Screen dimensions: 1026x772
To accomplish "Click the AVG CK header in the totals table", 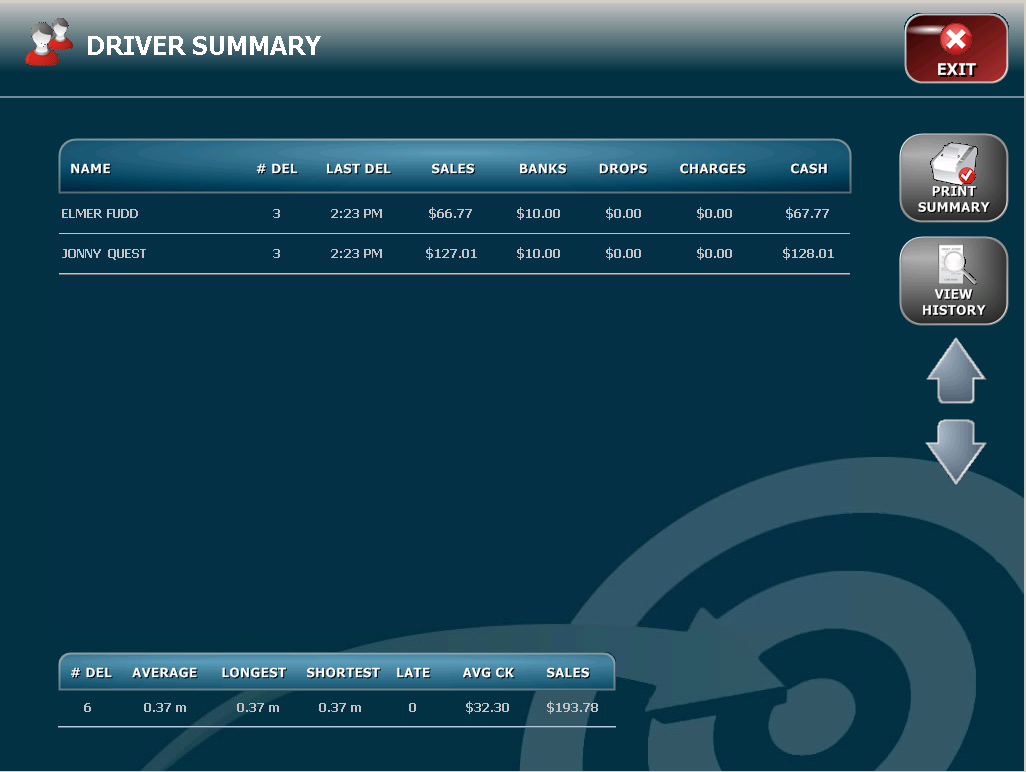I will click(487, 672).
